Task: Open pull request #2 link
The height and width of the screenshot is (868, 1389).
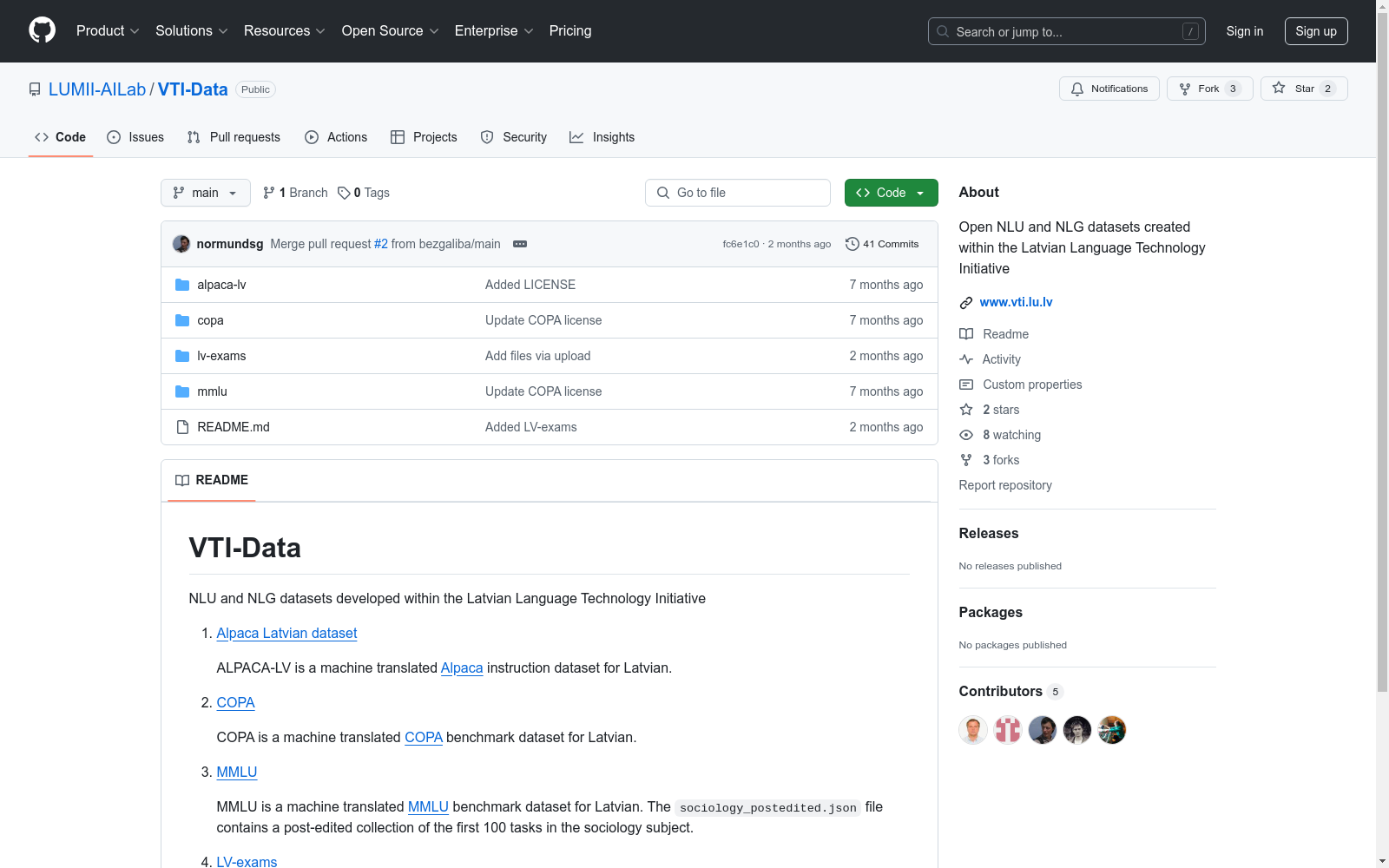Action: click(x=381, y=244)
